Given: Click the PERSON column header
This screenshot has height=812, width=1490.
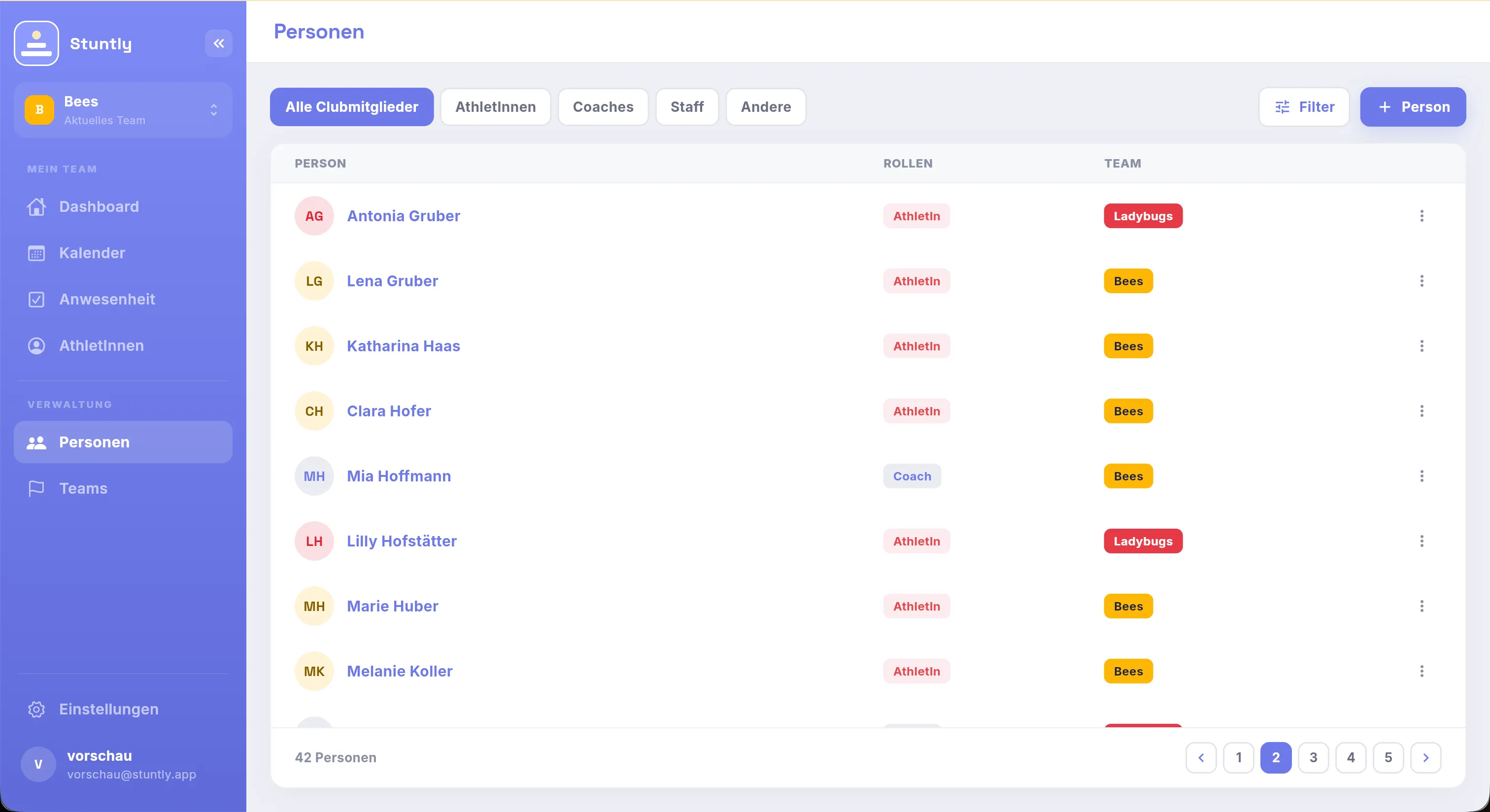Looking at the screenshot, I should 320,164.
